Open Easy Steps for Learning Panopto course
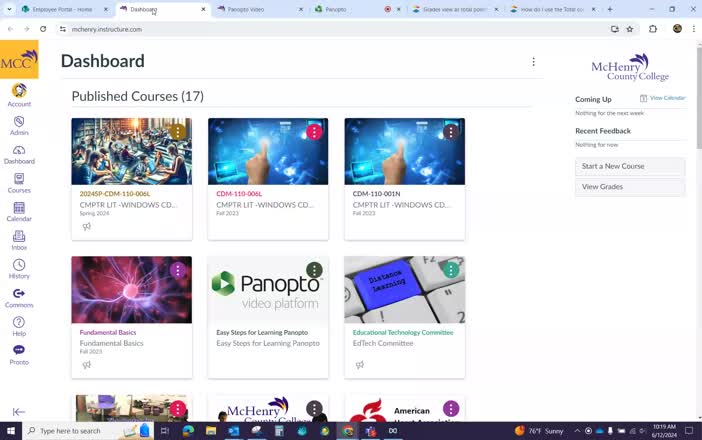 pyautogui.click(x=262, y=333)
